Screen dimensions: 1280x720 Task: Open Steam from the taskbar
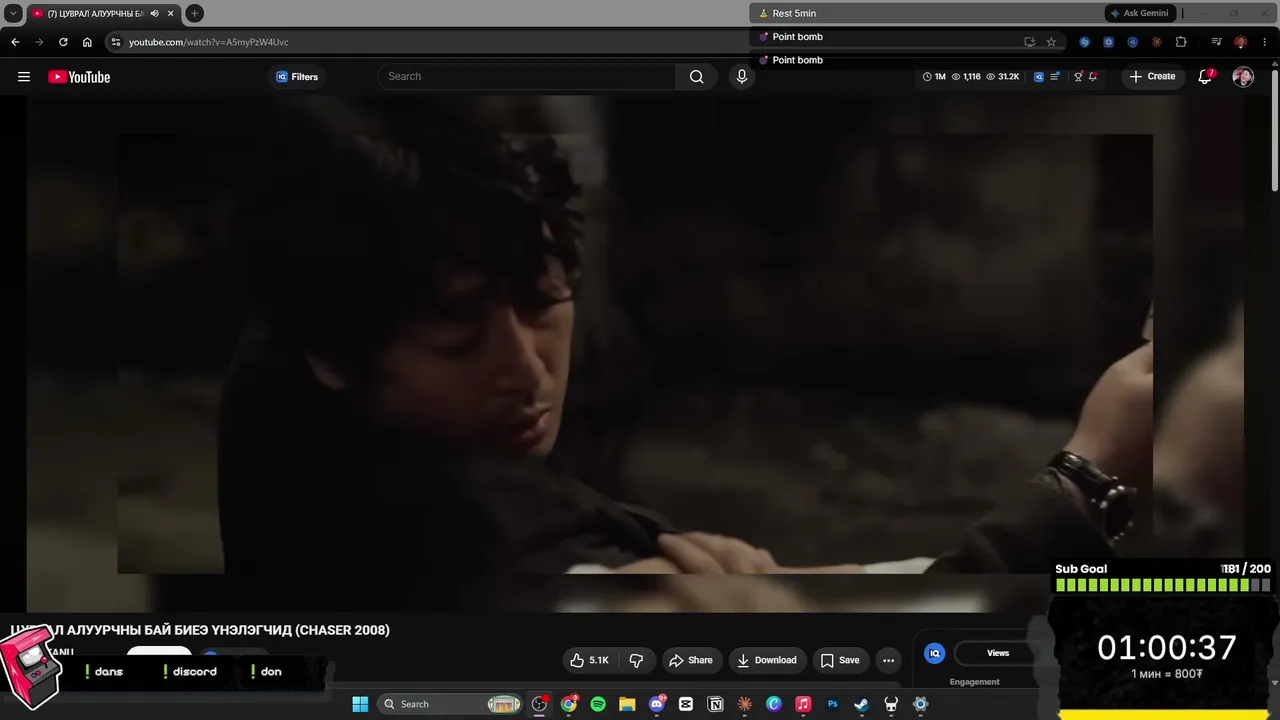coord(861,704)
